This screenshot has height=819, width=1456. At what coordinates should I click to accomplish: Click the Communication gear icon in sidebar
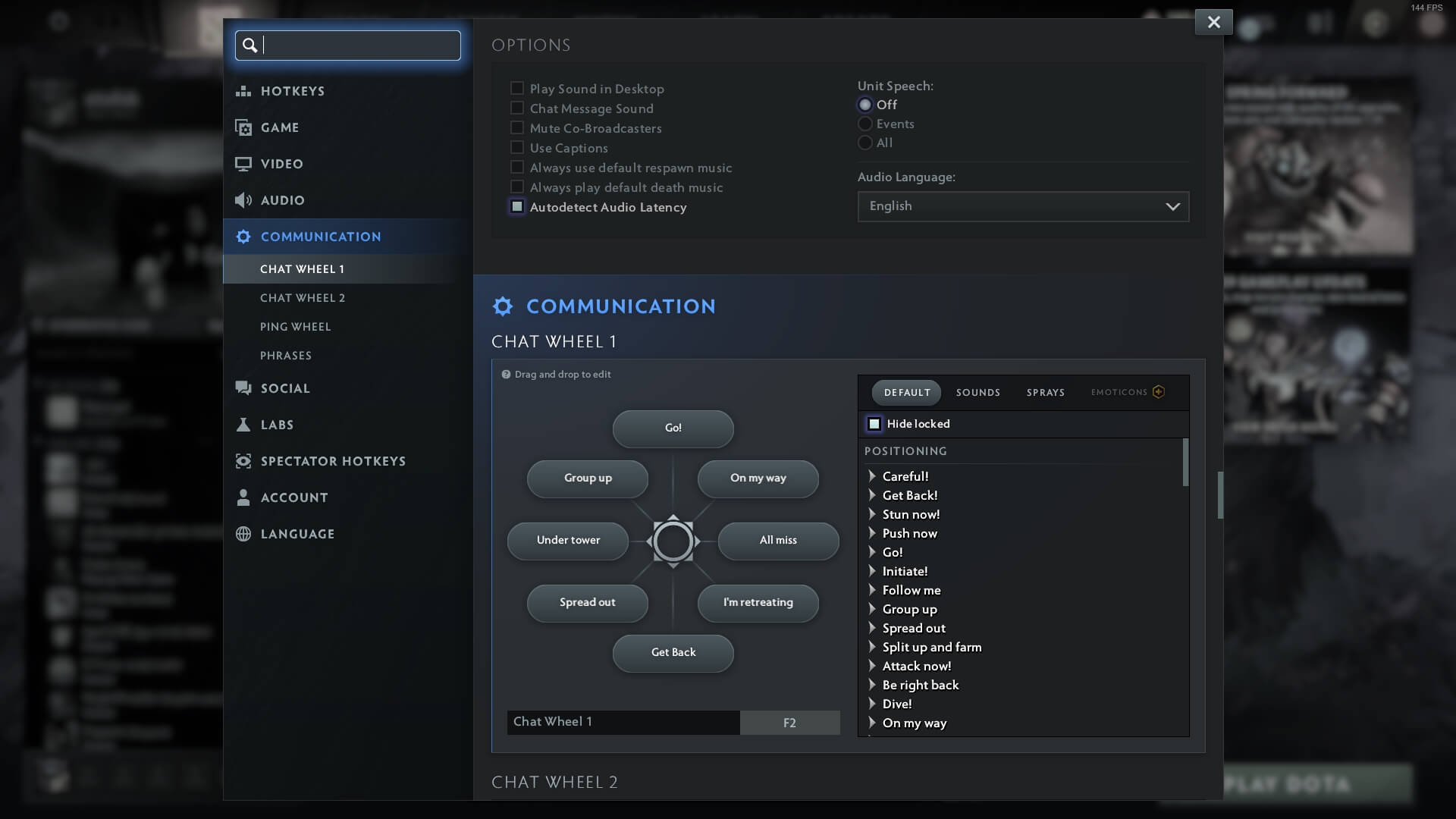[243, 237]
